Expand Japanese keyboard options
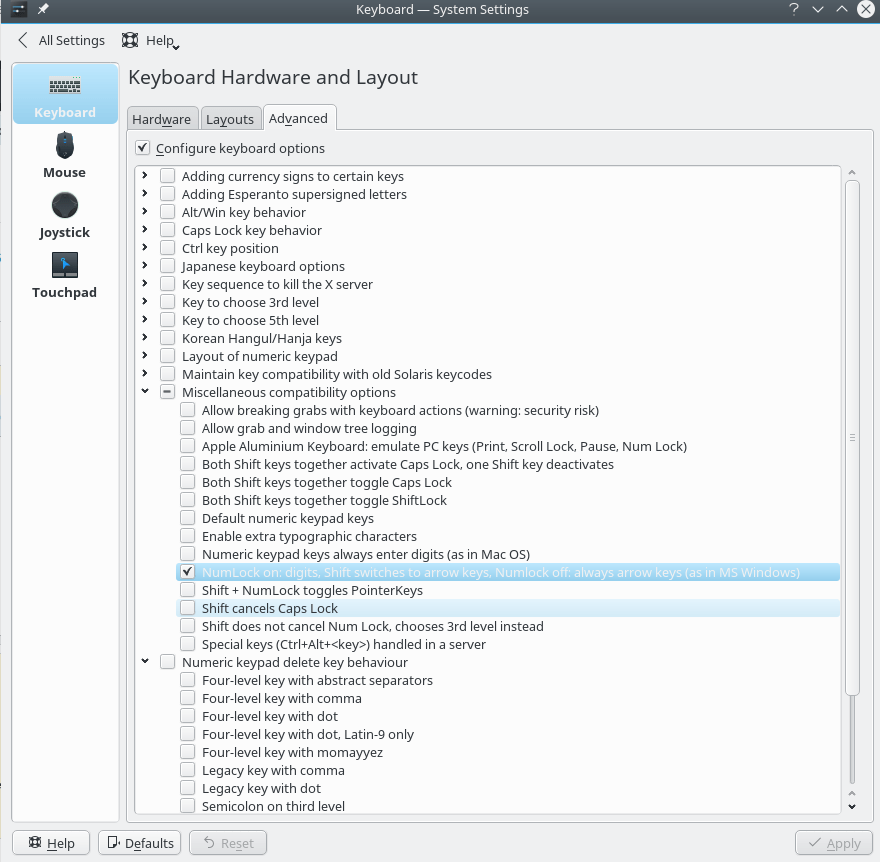Image resolution: width=880 pixels, height=862 pixels. tap(145, 266)
